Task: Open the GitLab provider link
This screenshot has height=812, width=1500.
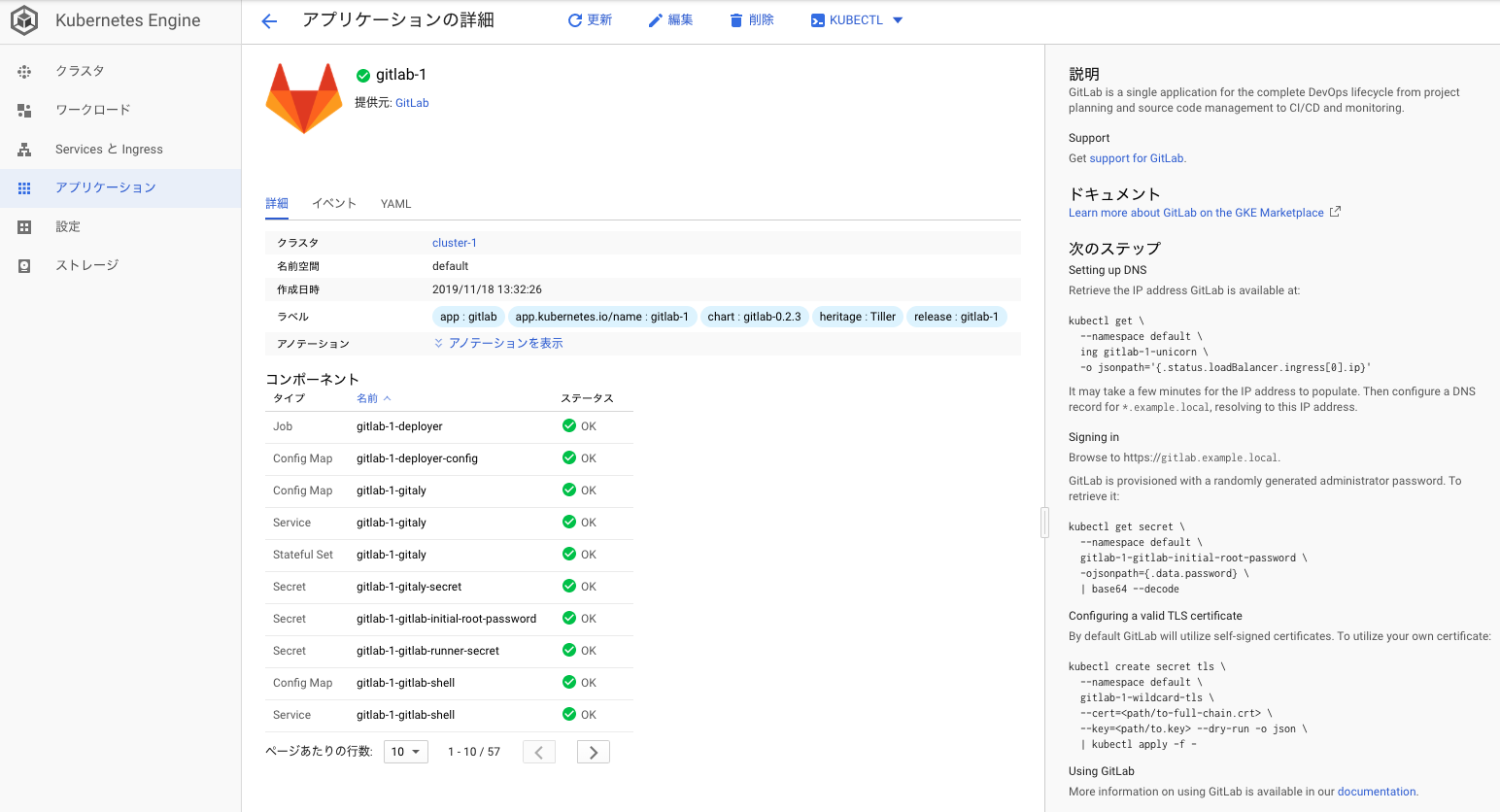Action: pyautogui.click(x=412, y=103)
